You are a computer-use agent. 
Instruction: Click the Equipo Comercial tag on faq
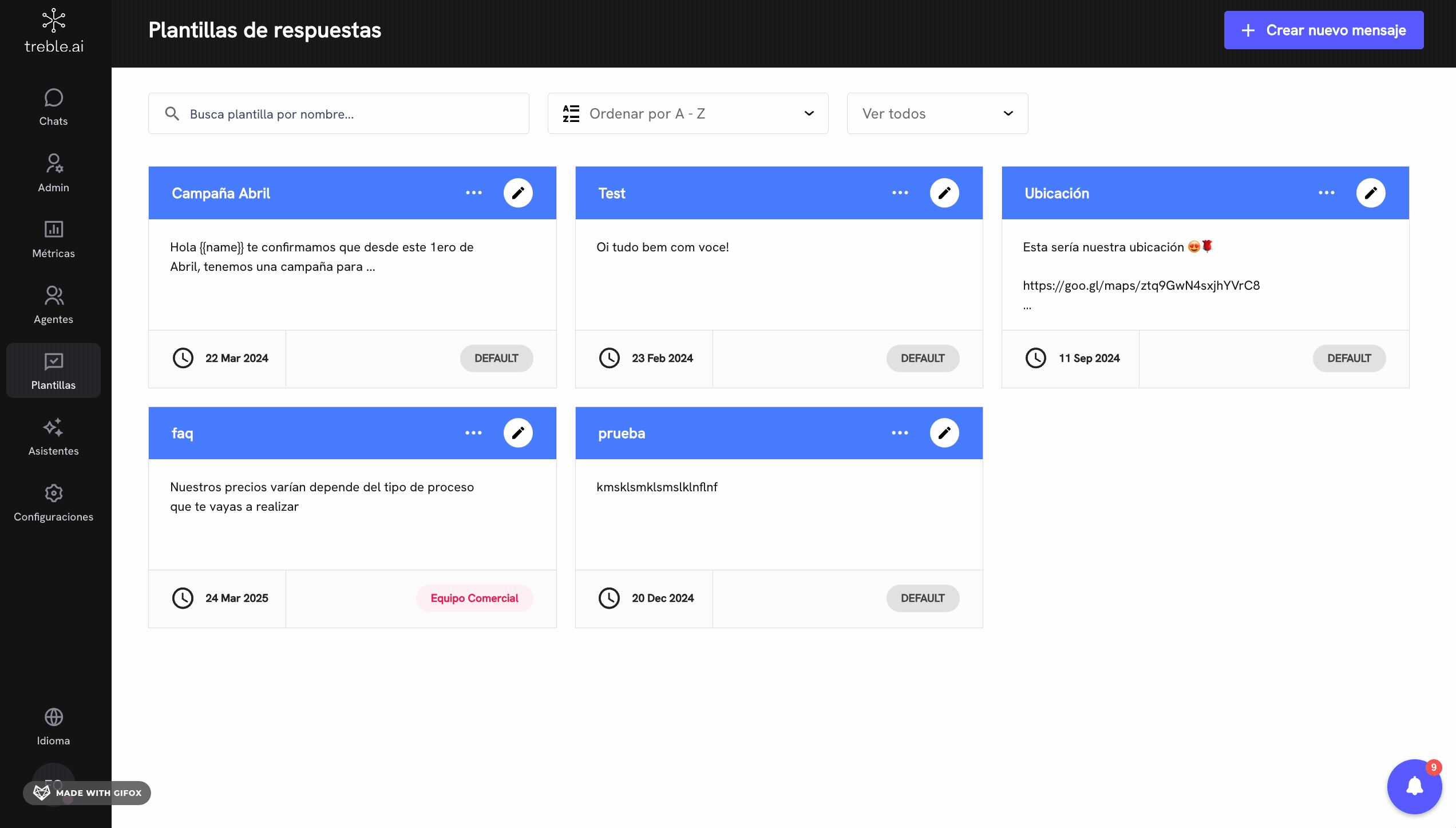pyautogui.click(x=474, y=598)
